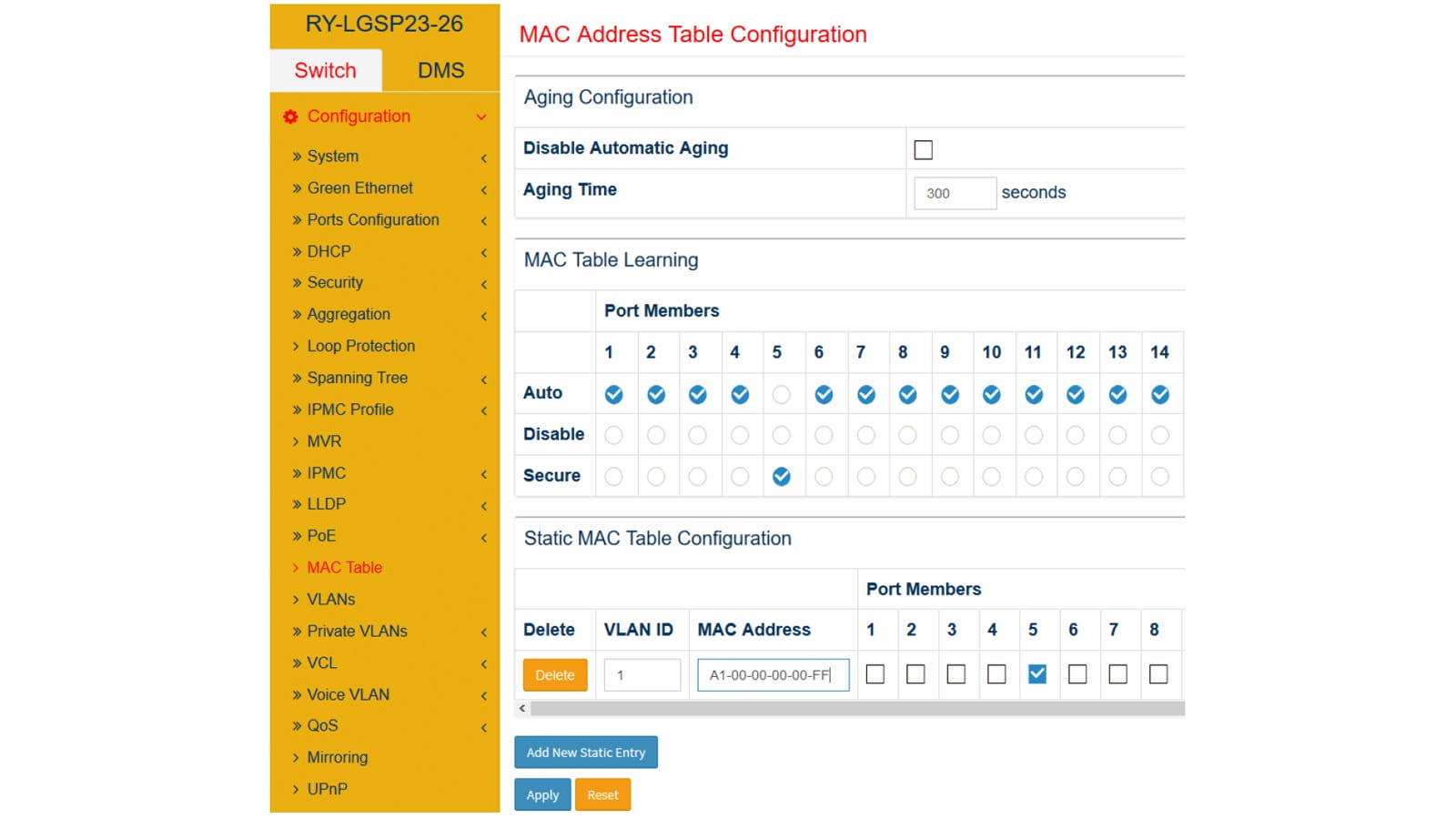Open the Voice VLAN menu item

(348, 695)
